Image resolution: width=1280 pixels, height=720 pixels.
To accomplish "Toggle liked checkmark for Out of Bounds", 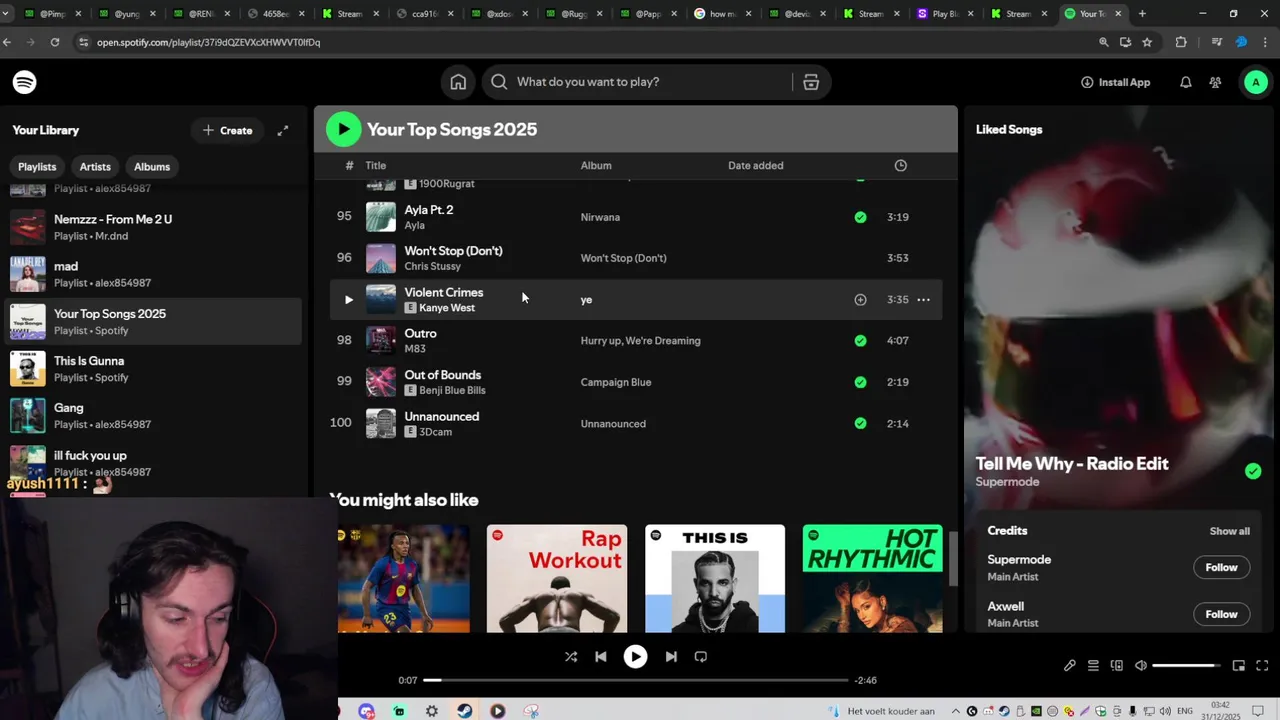I will [x=860, y=382].
